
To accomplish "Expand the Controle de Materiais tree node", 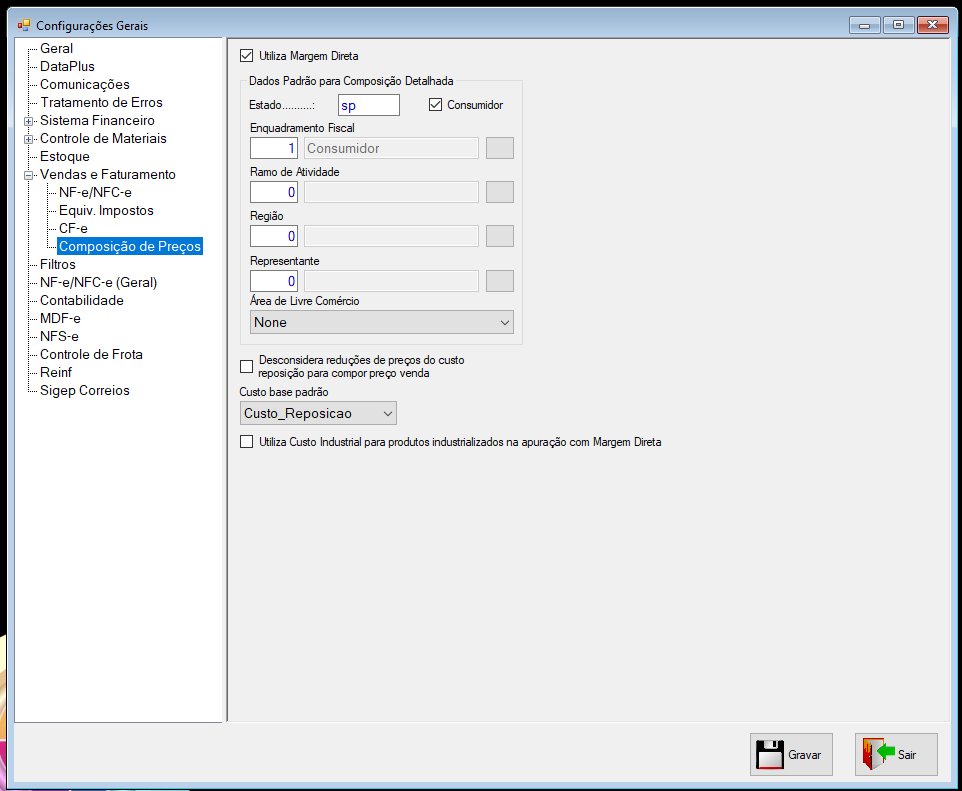I will (28, 139).
